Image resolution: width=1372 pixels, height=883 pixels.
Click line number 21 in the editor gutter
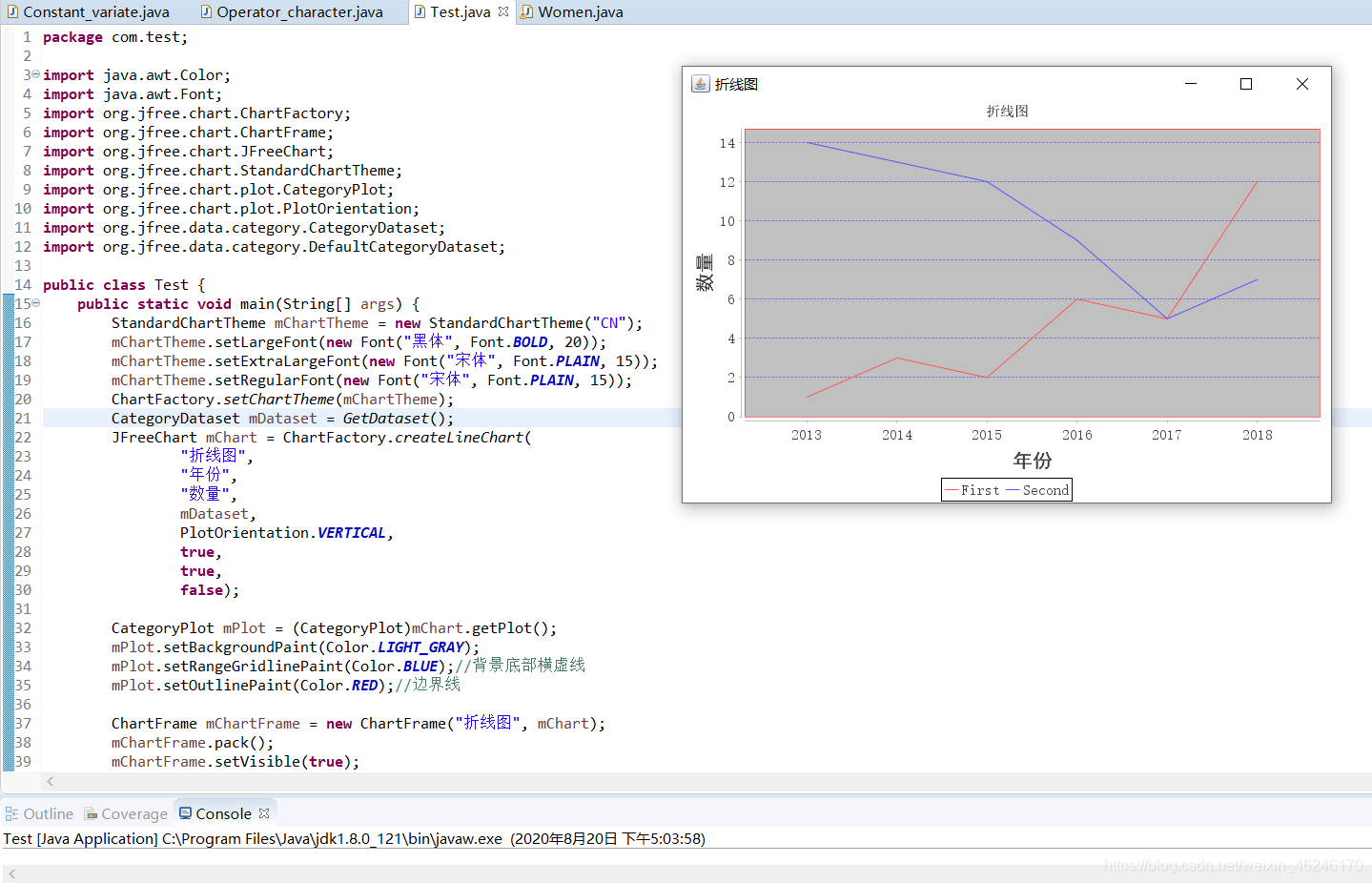point(23,418)
